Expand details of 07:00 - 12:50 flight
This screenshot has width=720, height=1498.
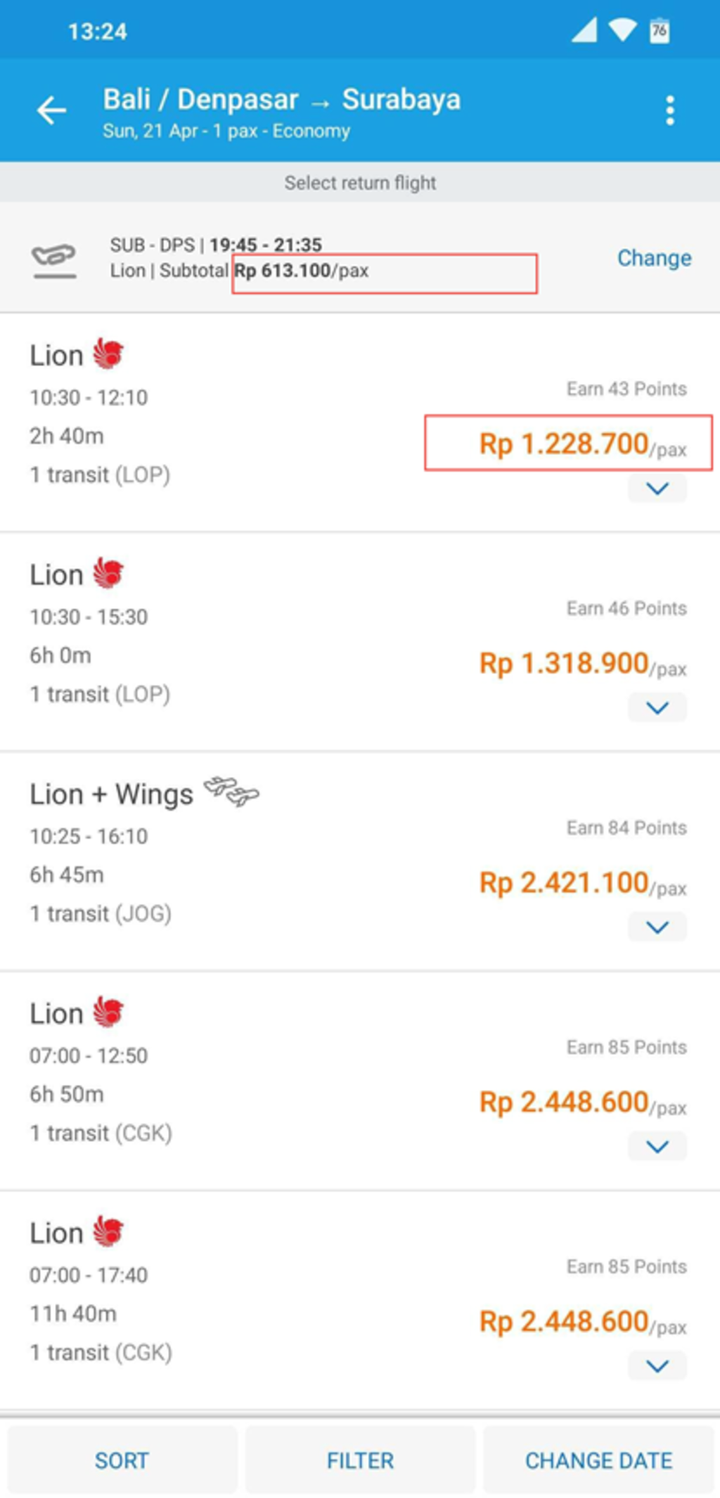[x=657, y=1146]
